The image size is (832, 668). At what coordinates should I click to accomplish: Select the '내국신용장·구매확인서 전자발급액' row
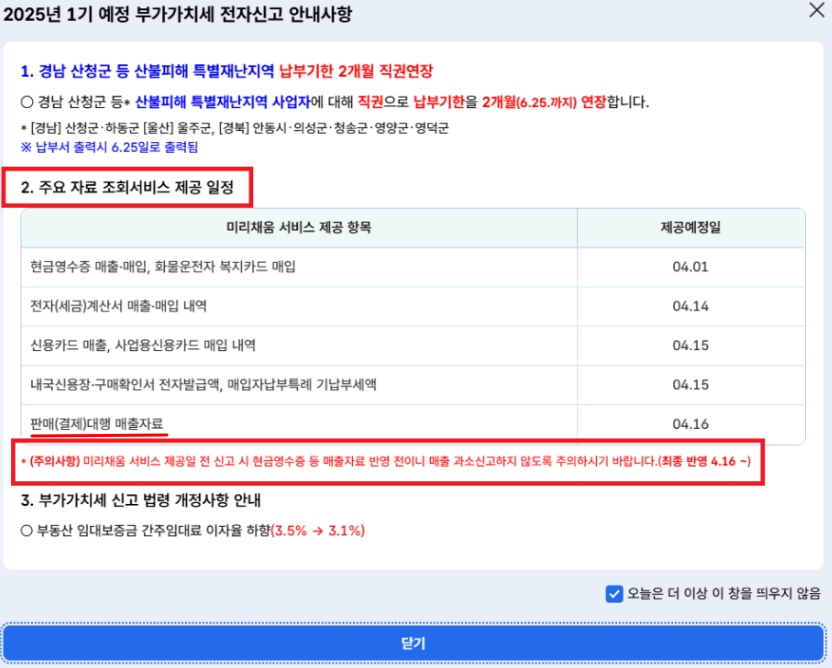point(203,384)
